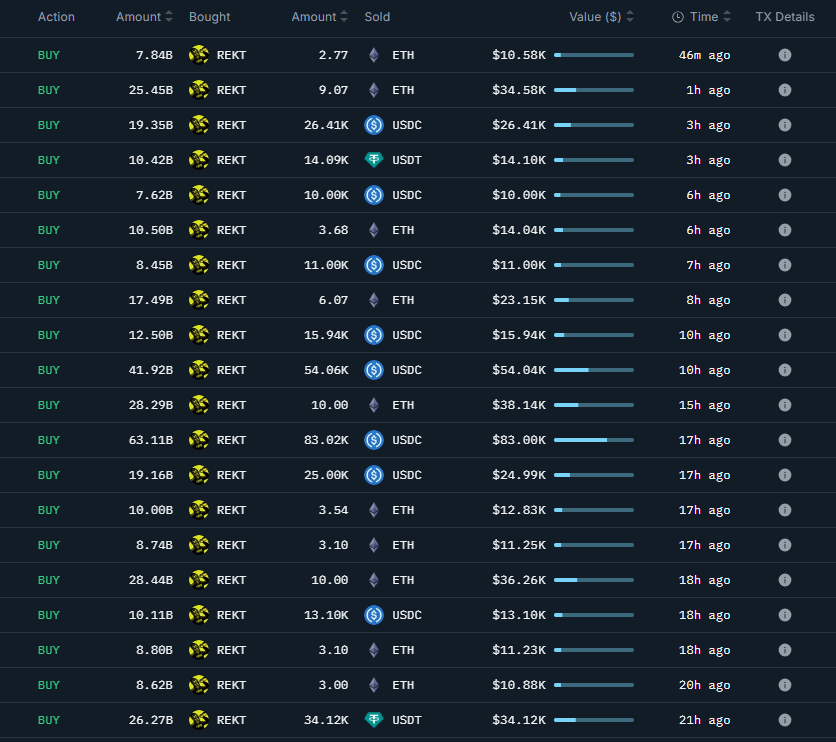Open info icon for $10.00K trade
This screenshot has height=742, width=836.
pos(784,195)
